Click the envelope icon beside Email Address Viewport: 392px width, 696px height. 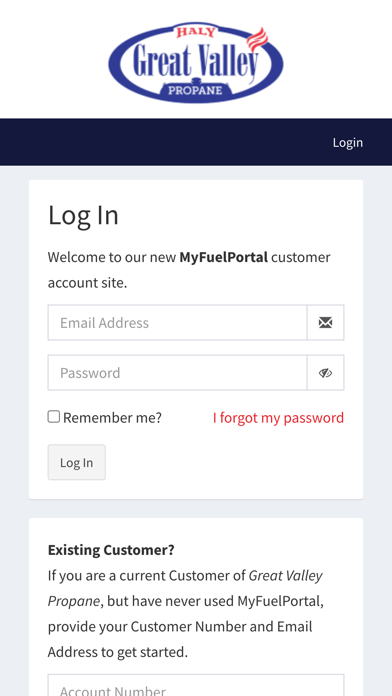click(x=325, y=323)
